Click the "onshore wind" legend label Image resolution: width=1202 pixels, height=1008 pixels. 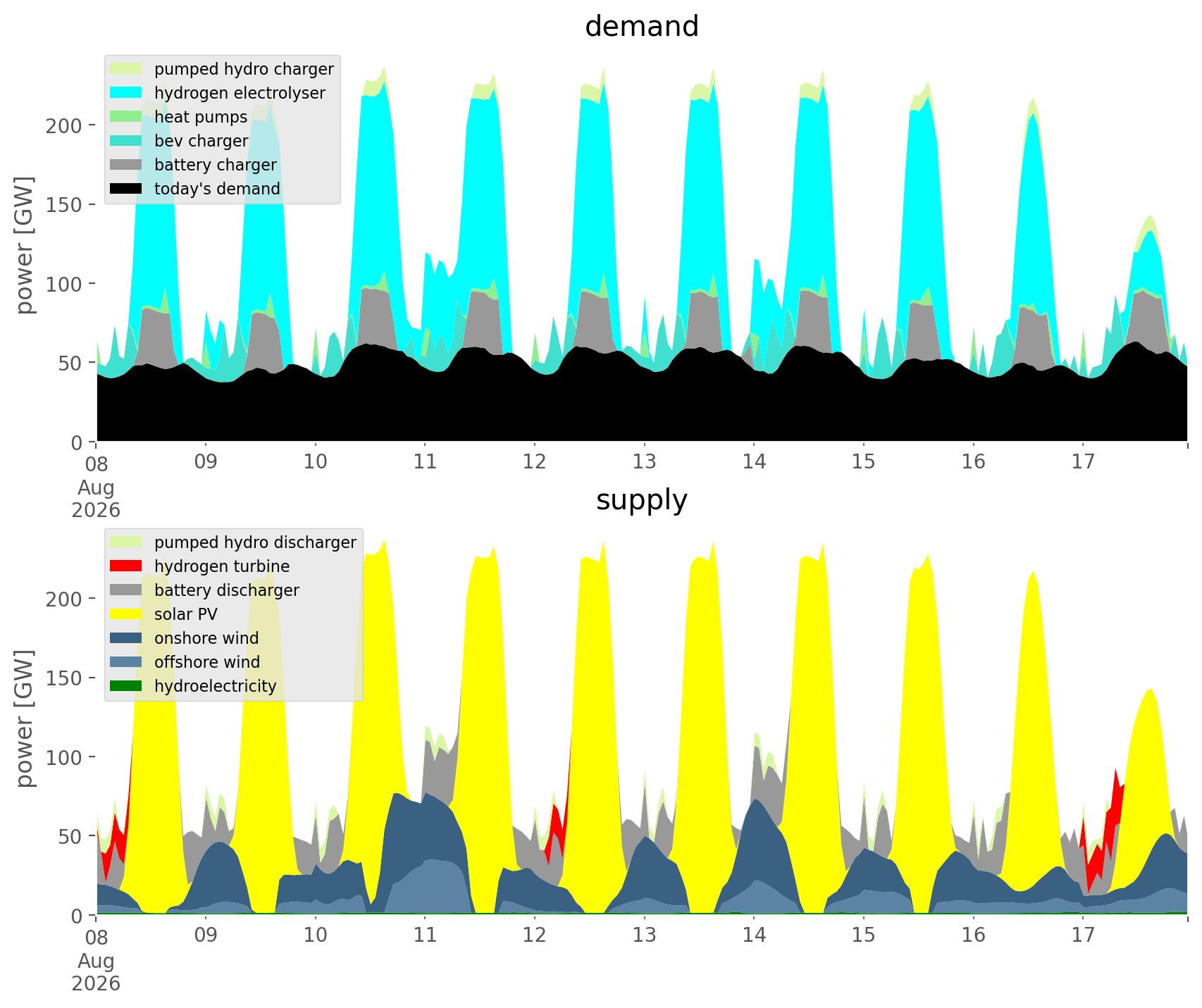click(x=206, y=638)
